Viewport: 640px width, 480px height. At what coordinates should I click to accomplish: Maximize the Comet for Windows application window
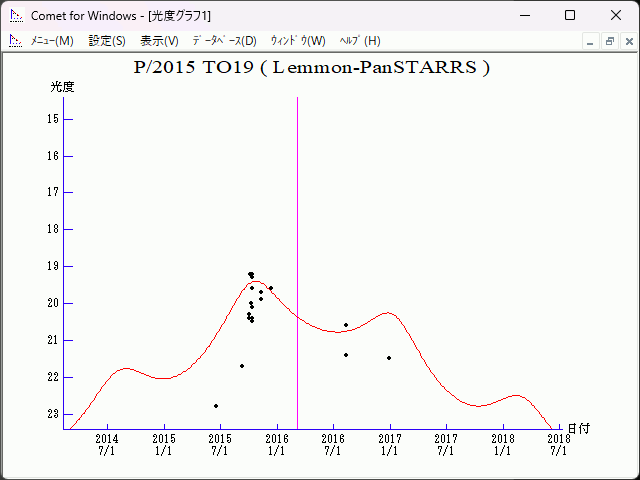tap(569, 15)
